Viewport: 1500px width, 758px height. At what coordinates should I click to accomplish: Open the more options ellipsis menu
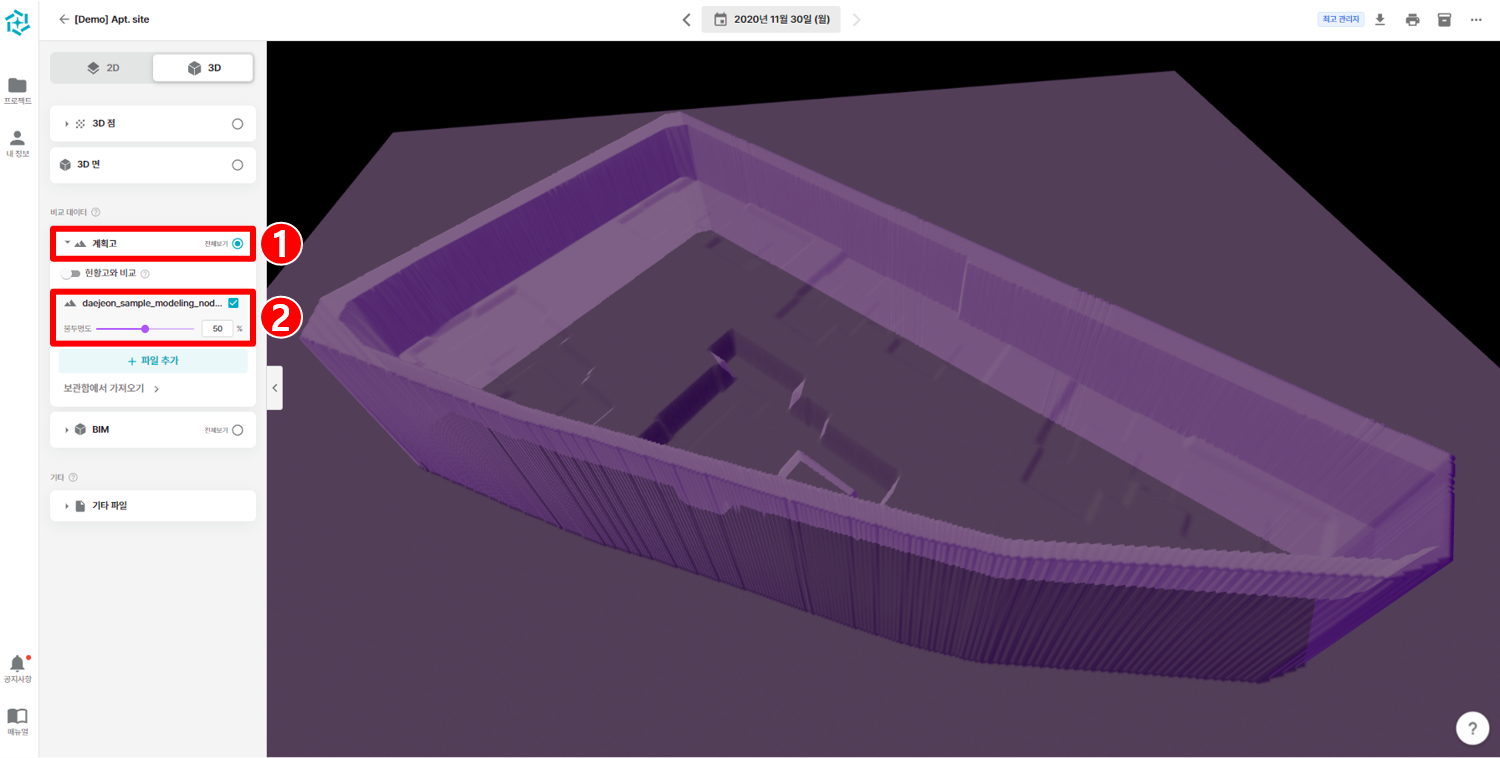(1476, 20)
